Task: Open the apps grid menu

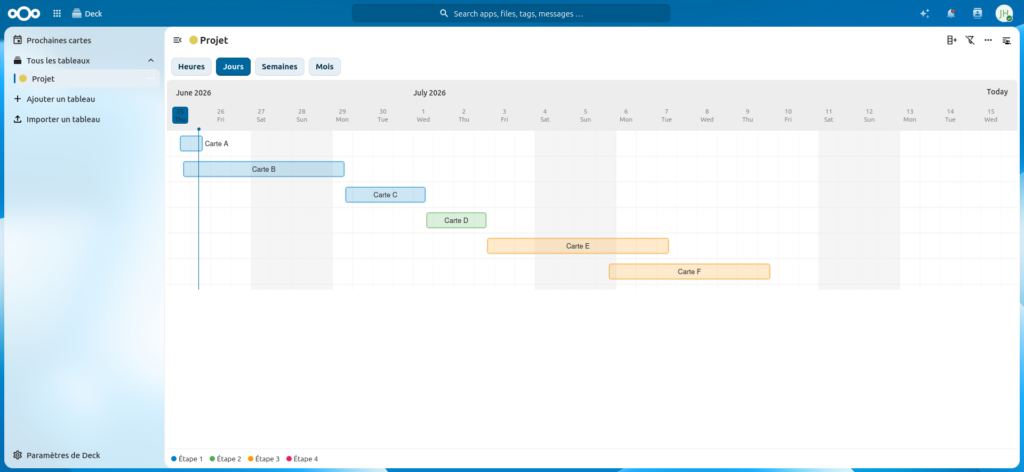Action: click(x=57, y=13)
